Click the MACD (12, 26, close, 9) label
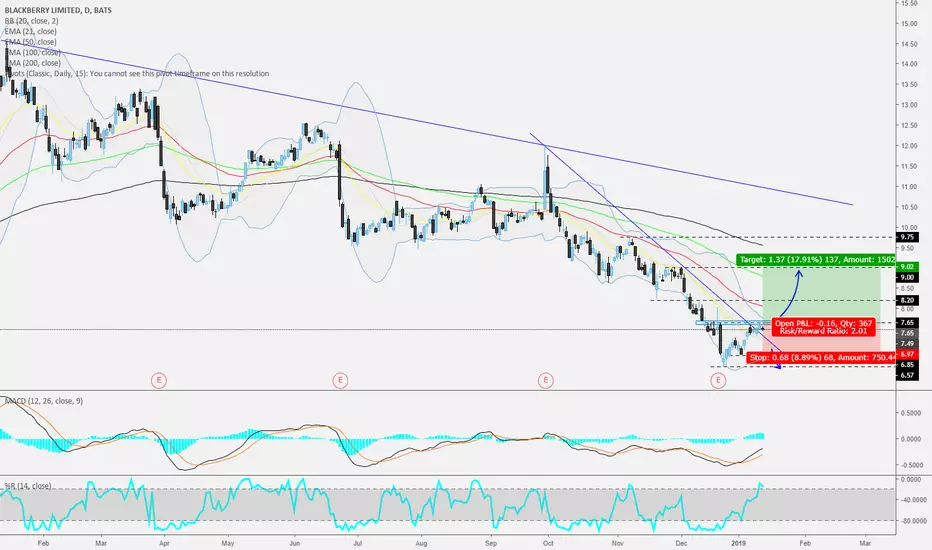 pyautogui.click(x=44, y=401)
